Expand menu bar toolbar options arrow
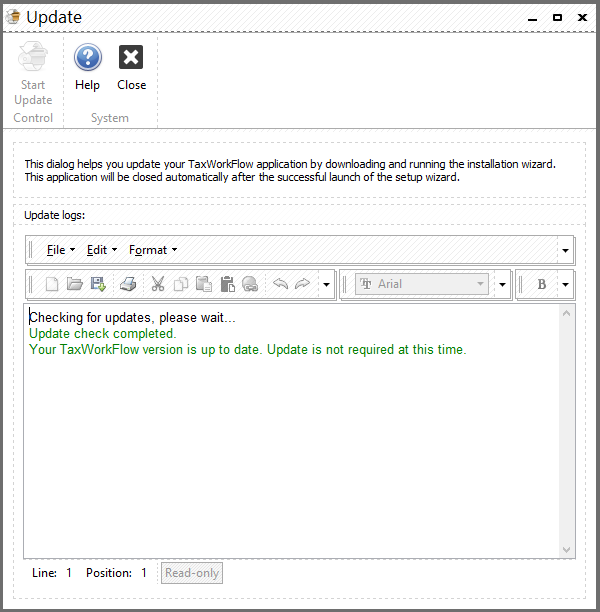This screenshot has height=612, width=600. [565, 250]
